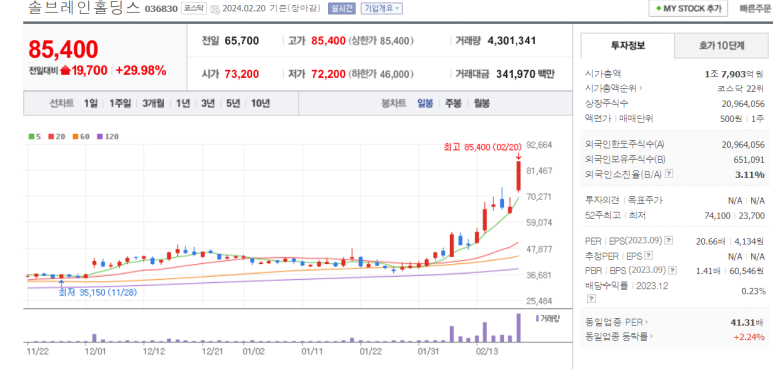
Task: Open help icon below 배당수익률
Action: pos(591,299)
